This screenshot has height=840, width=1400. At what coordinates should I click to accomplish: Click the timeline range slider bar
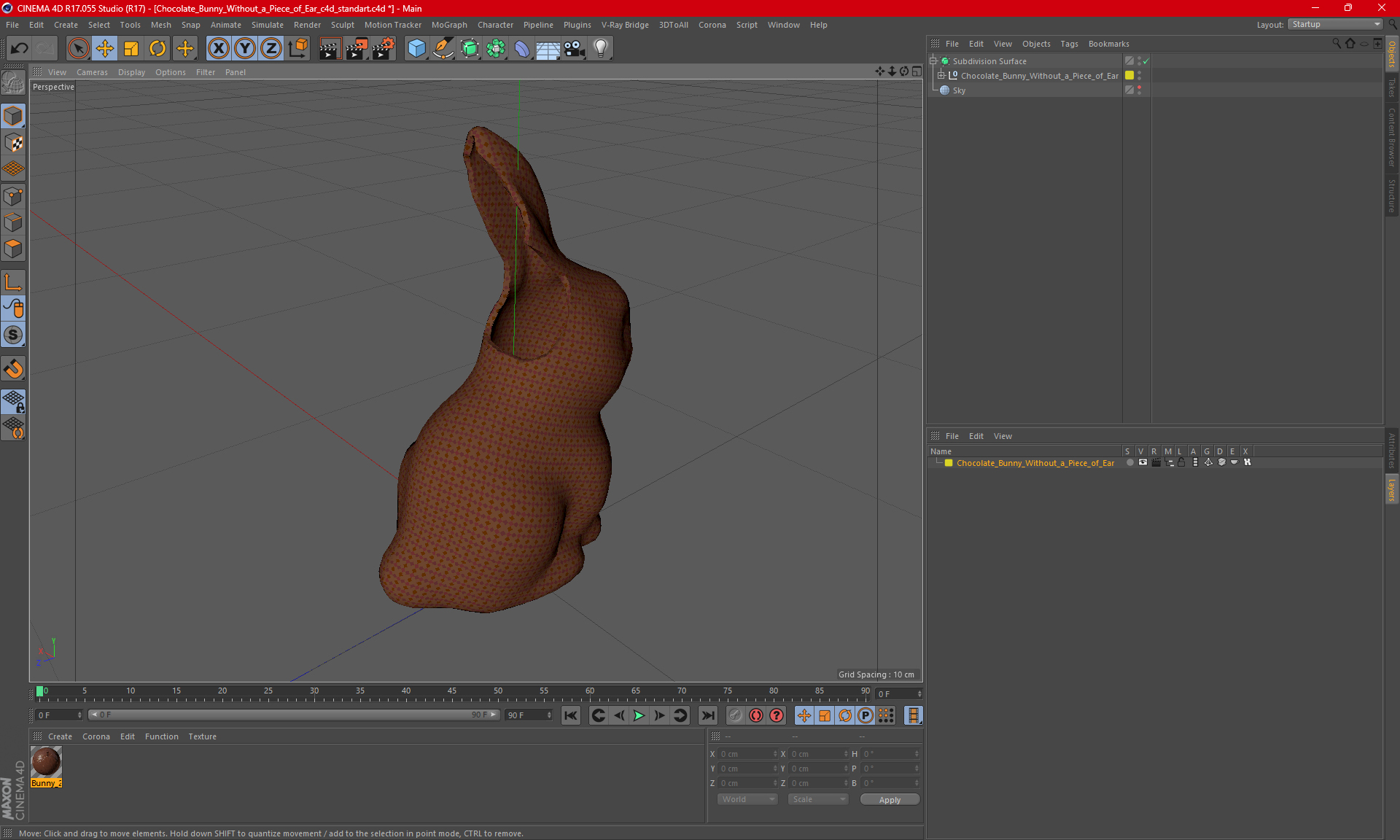point(293,715)
